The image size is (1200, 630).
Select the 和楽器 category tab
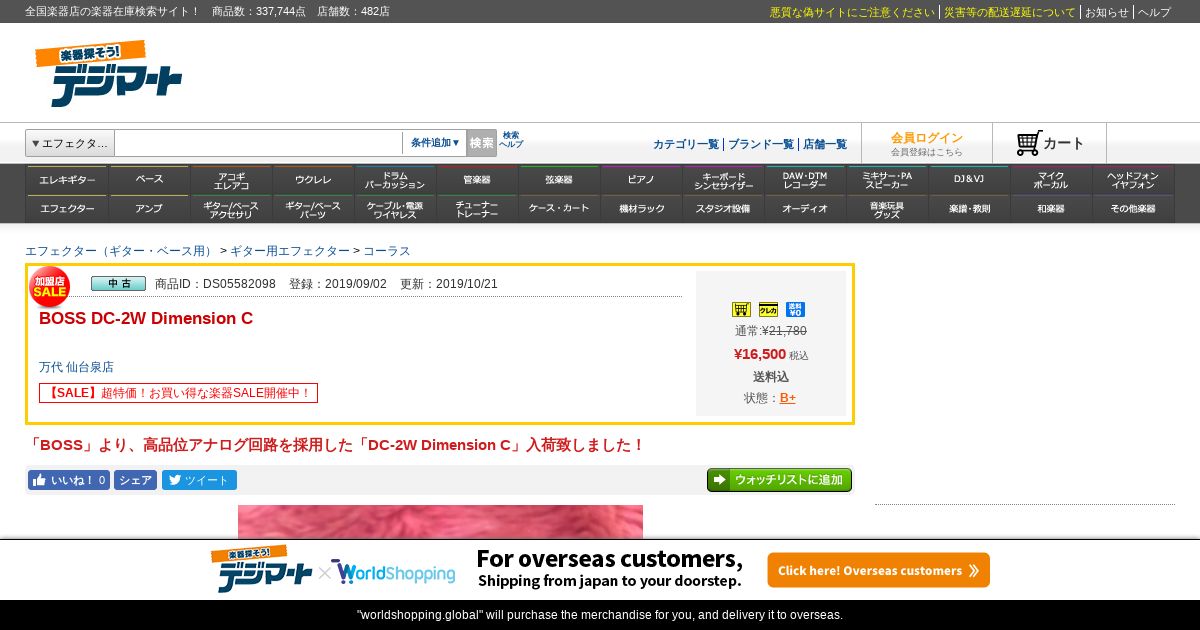(x=1051, y=209)
